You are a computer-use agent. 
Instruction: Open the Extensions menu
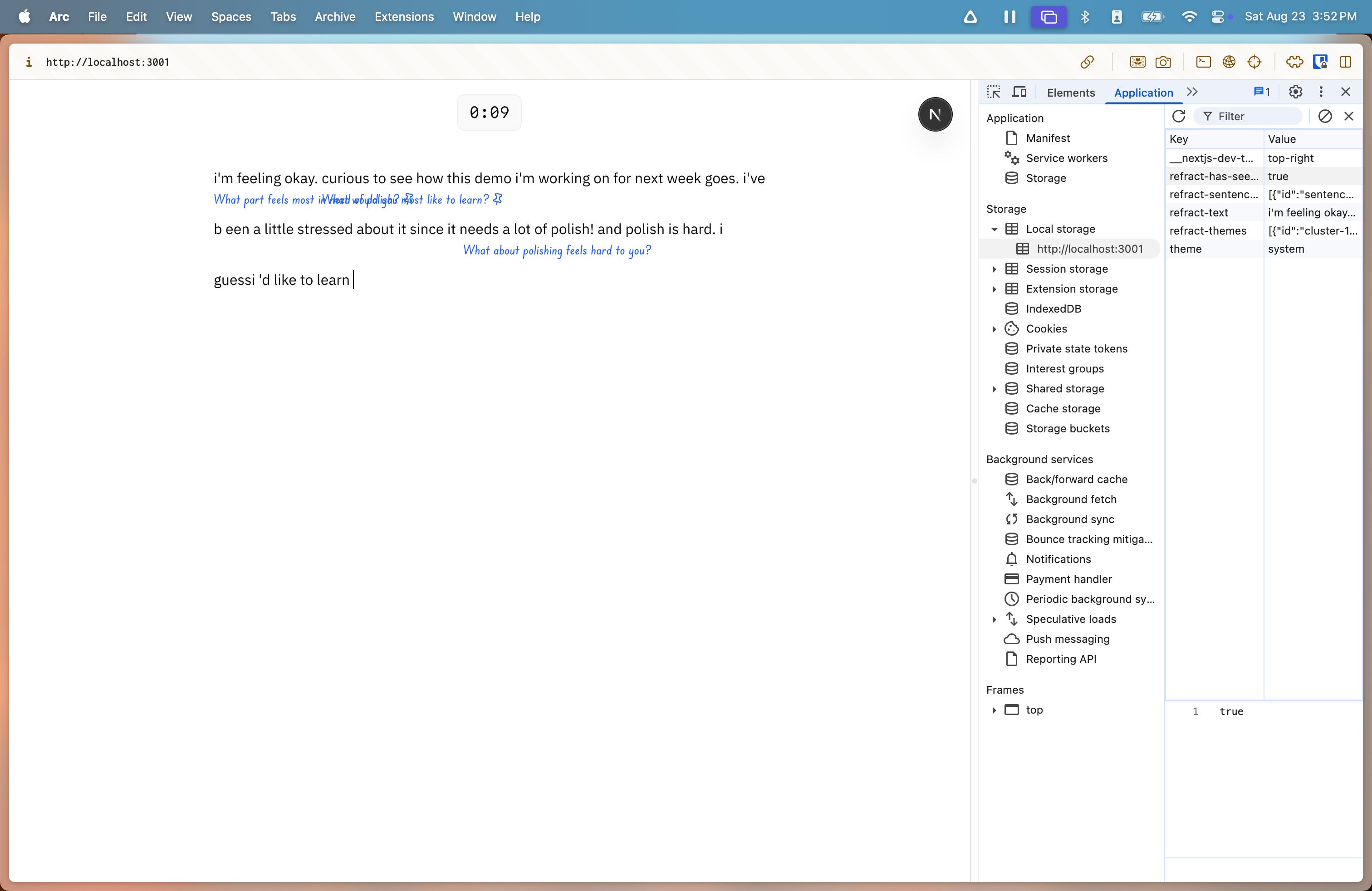pyautogui.click(x=403, y=17)
